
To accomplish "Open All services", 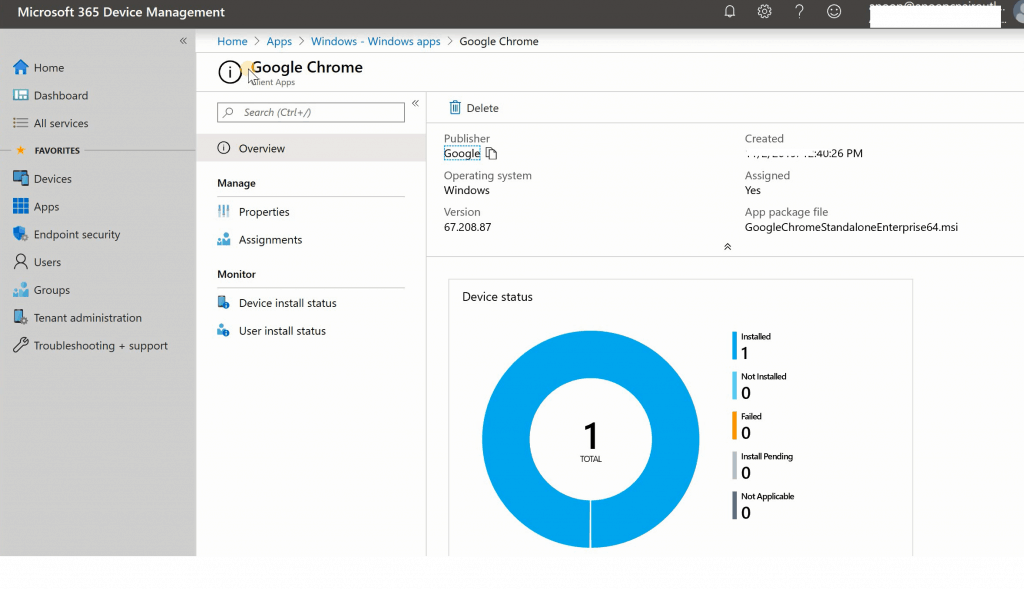I will tap(61, 123).
